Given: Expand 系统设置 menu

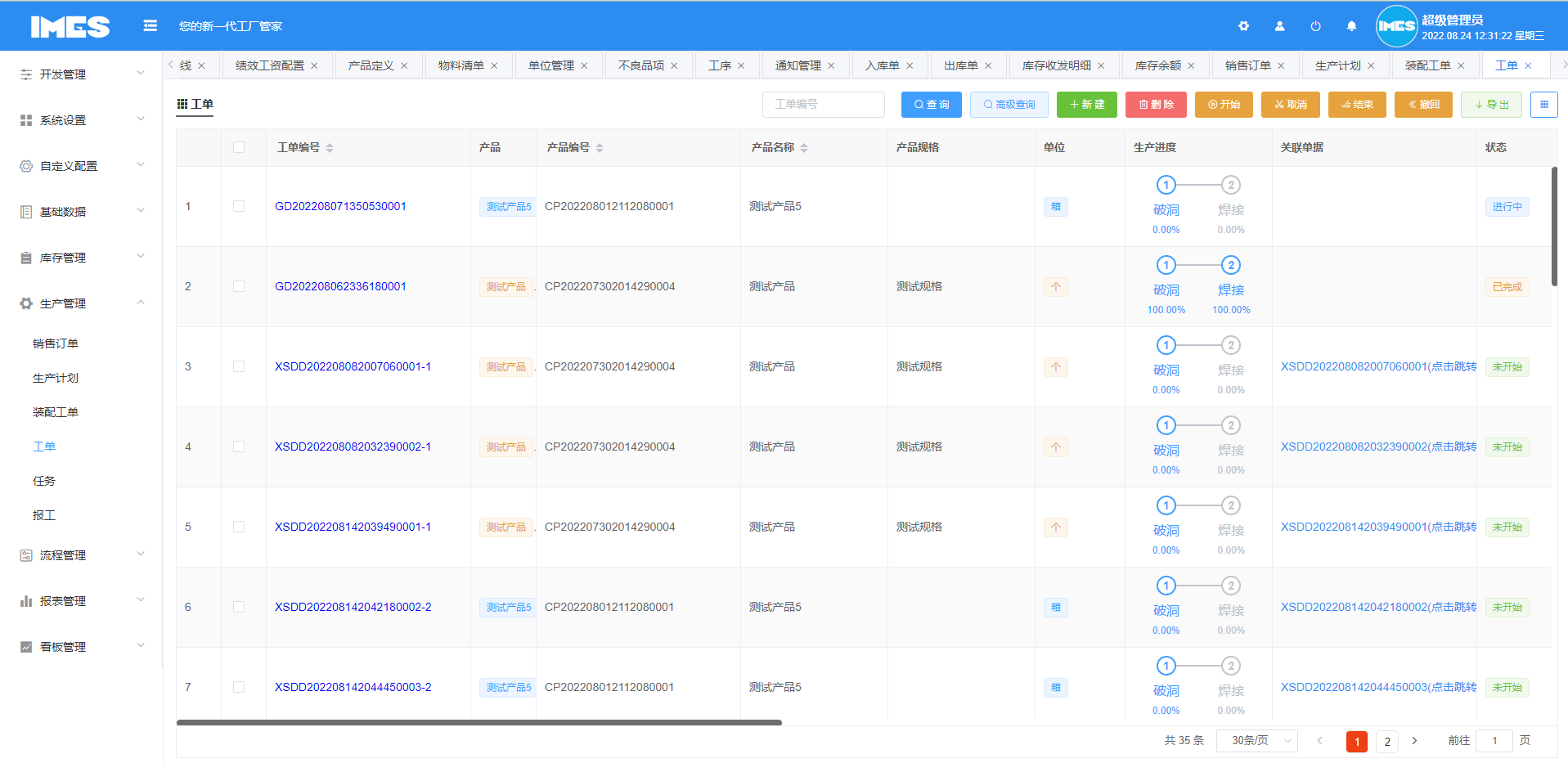Looking at the screenshot, I should coord(141,119).
